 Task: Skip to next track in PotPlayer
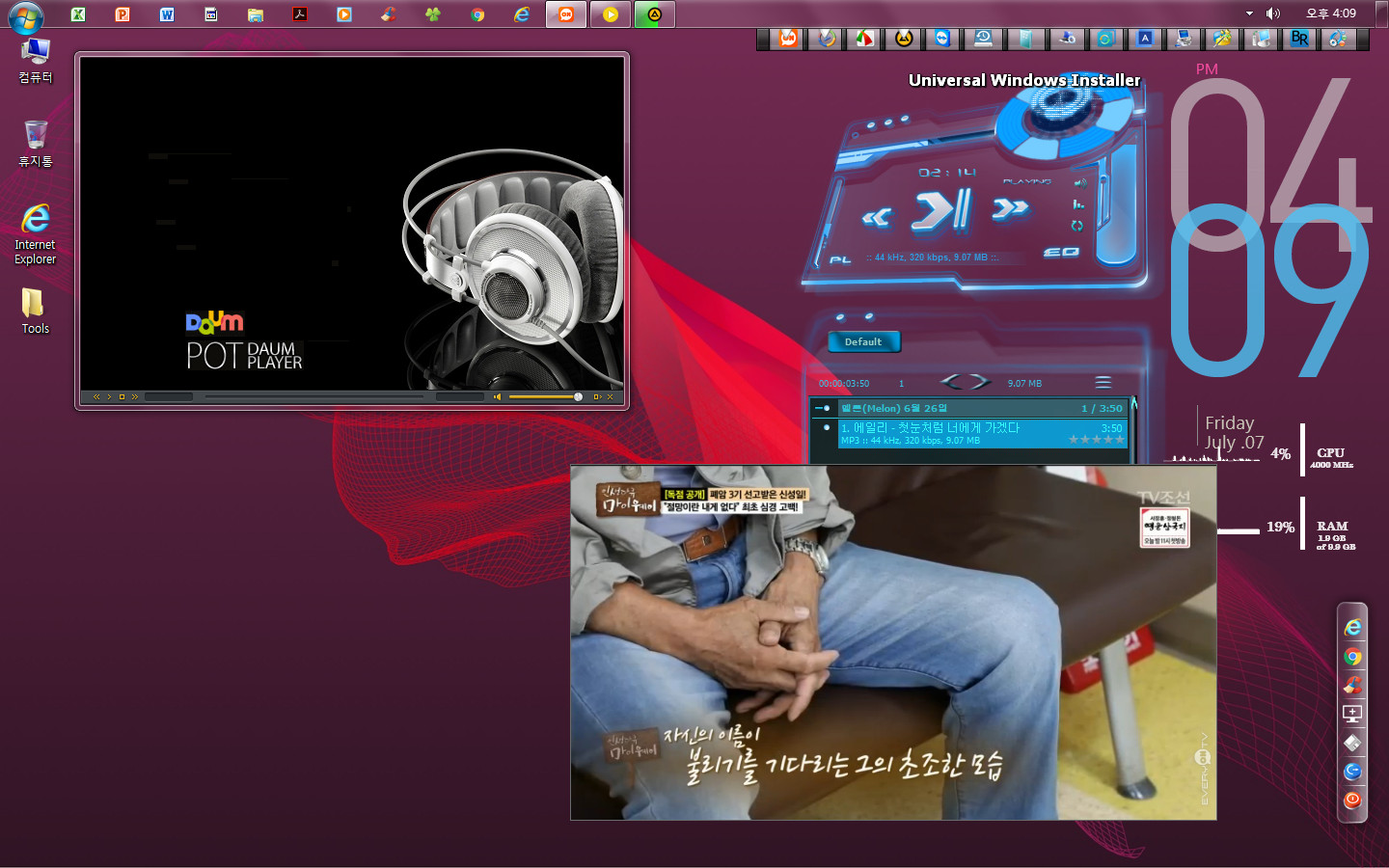(134, 396)
